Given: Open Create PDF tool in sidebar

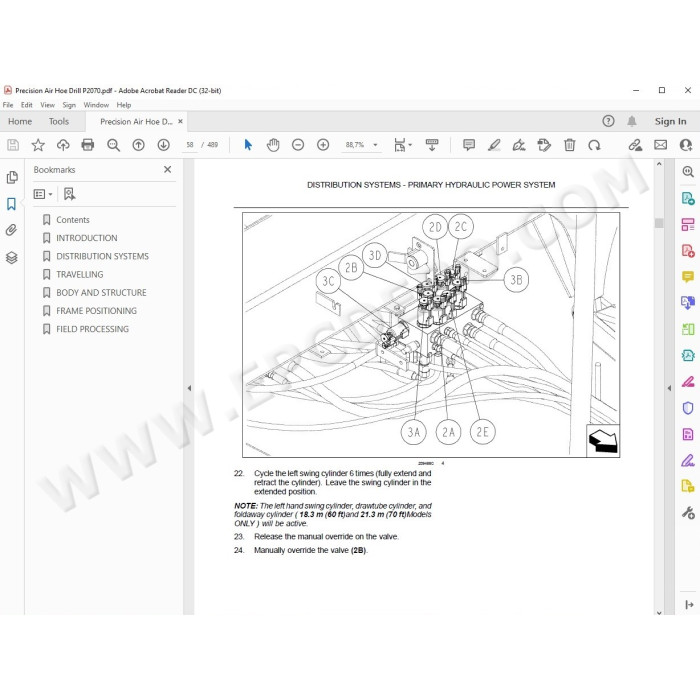Looking at the screenshot, I should tap(688, 250).
